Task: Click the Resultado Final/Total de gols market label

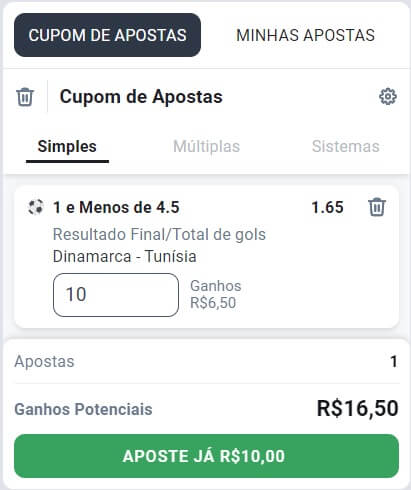Action: tap(159, 234)
